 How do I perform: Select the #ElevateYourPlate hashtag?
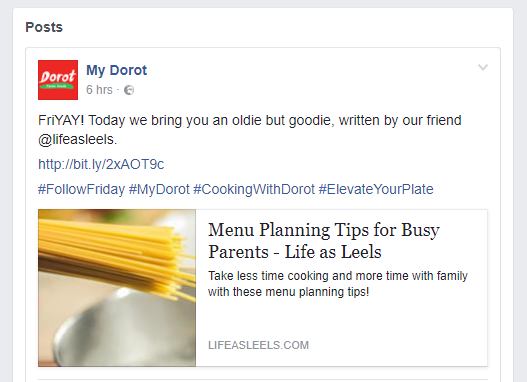click(376, 189)
